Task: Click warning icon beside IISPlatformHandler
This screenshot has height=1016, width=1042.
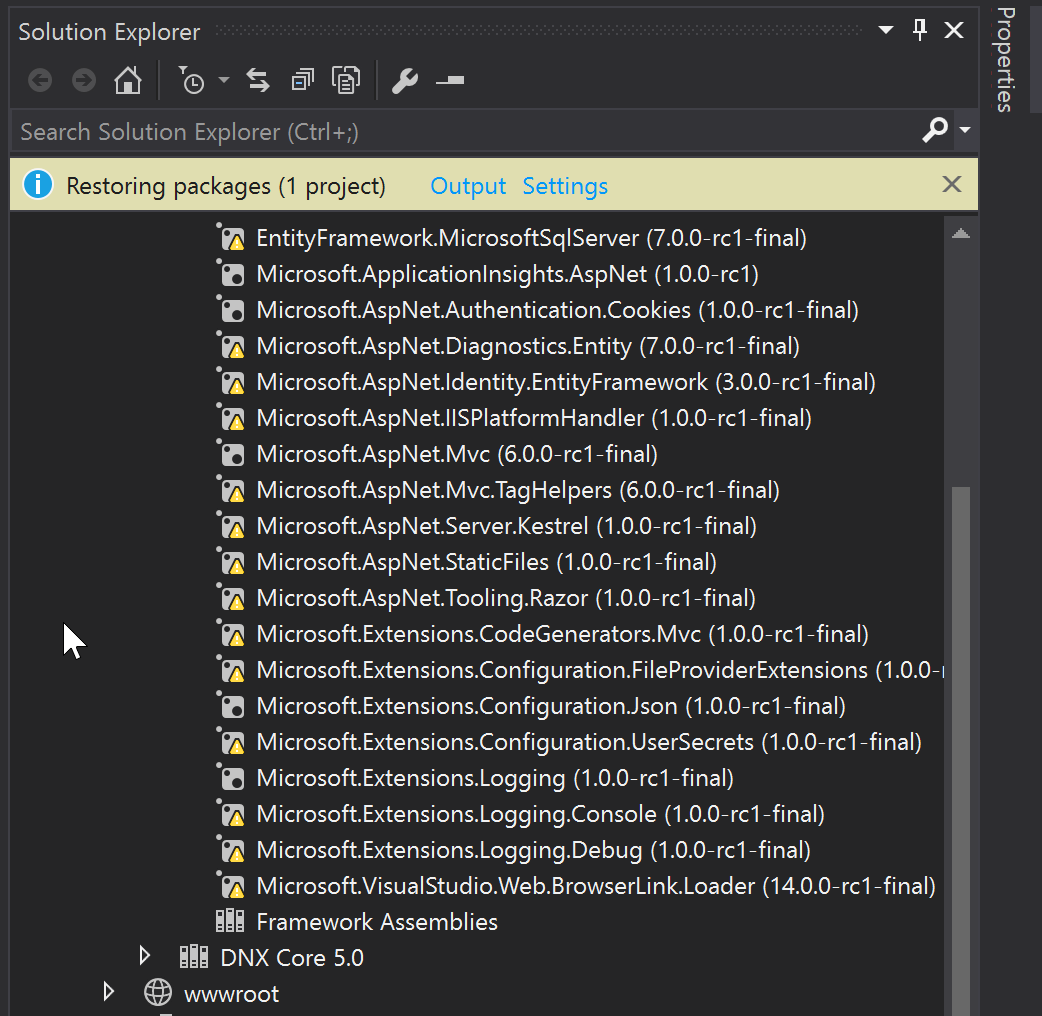Action: [x=233, y=419]
